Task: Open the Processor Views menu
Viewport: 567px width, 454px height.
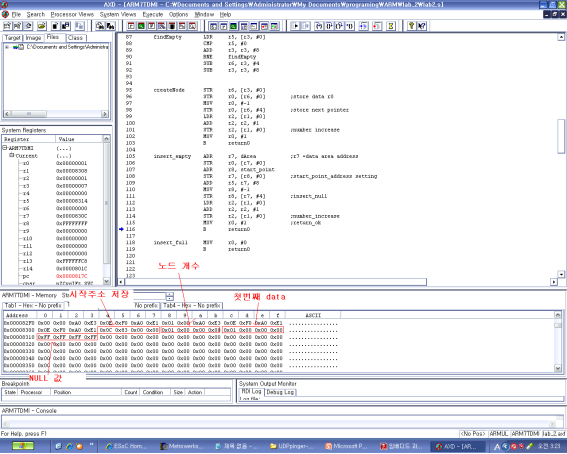Action: (72, 14)
